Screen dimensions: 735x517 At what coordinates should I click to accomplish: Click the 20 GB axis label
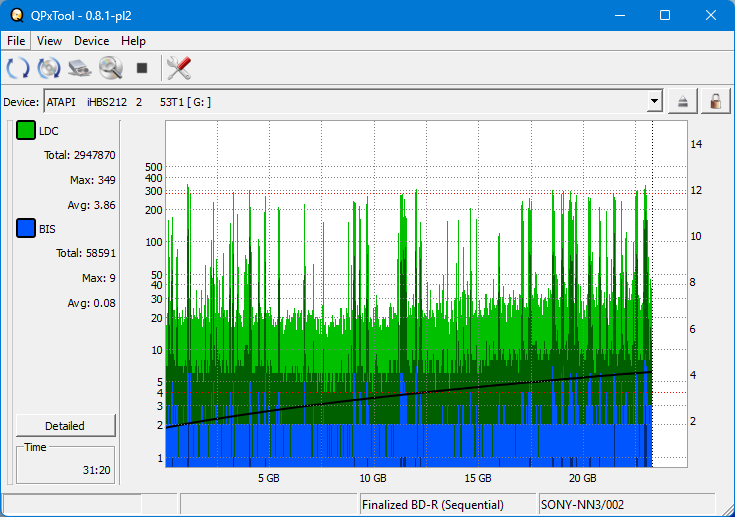[x=583, y=478]
